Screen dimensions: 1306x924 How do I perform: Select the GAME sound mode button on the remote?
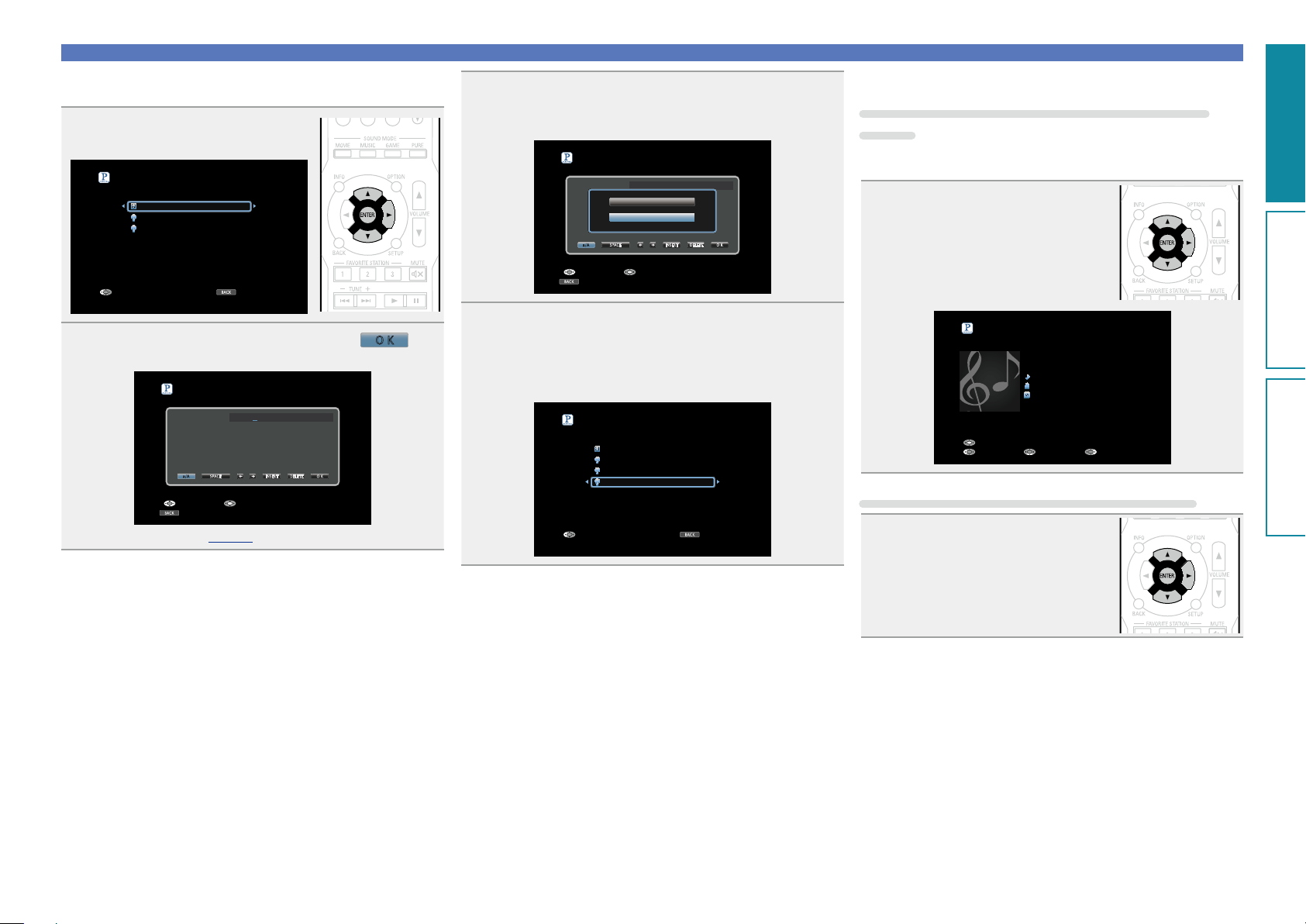(x=392, y=154)
